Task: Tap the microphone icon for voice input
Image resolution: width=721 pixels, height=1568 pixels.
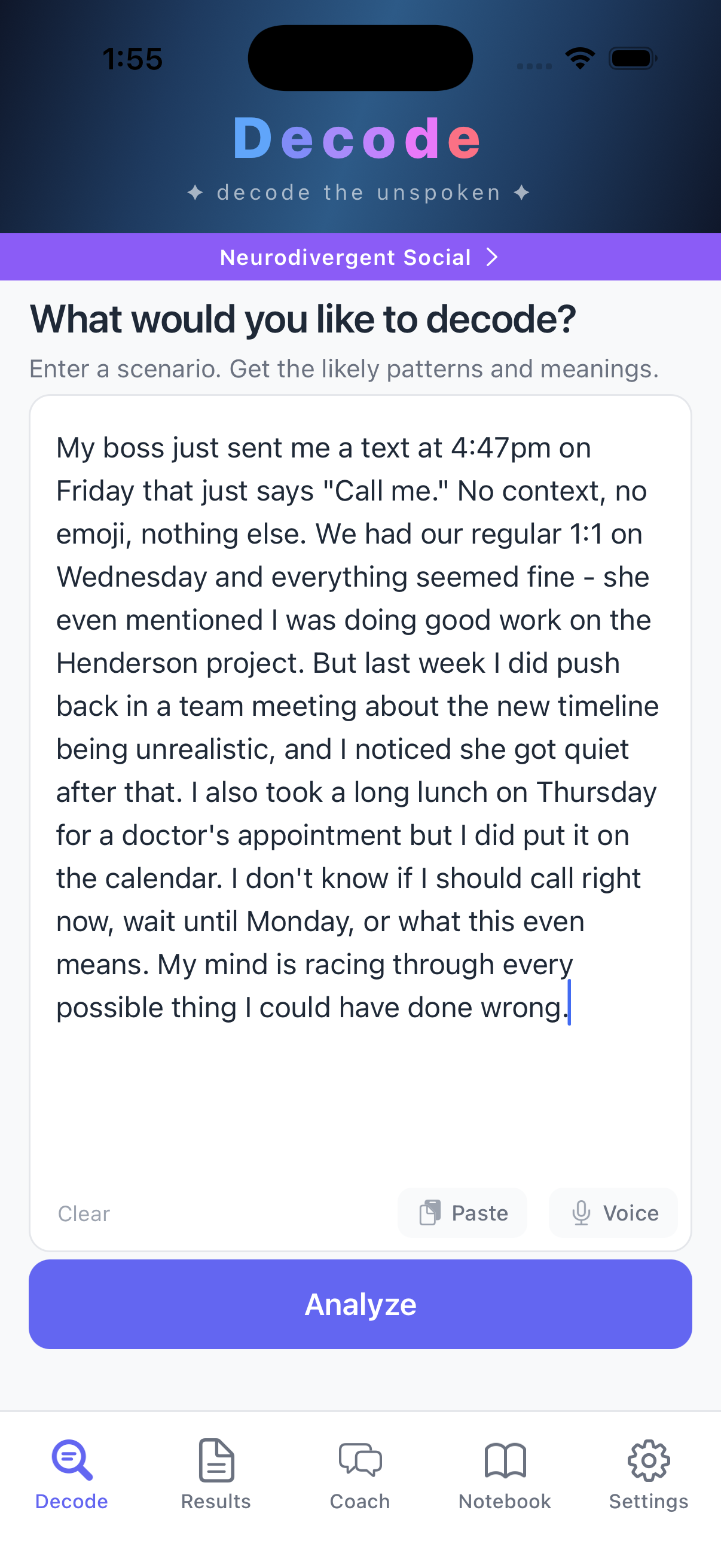Action: [581, 1213]
